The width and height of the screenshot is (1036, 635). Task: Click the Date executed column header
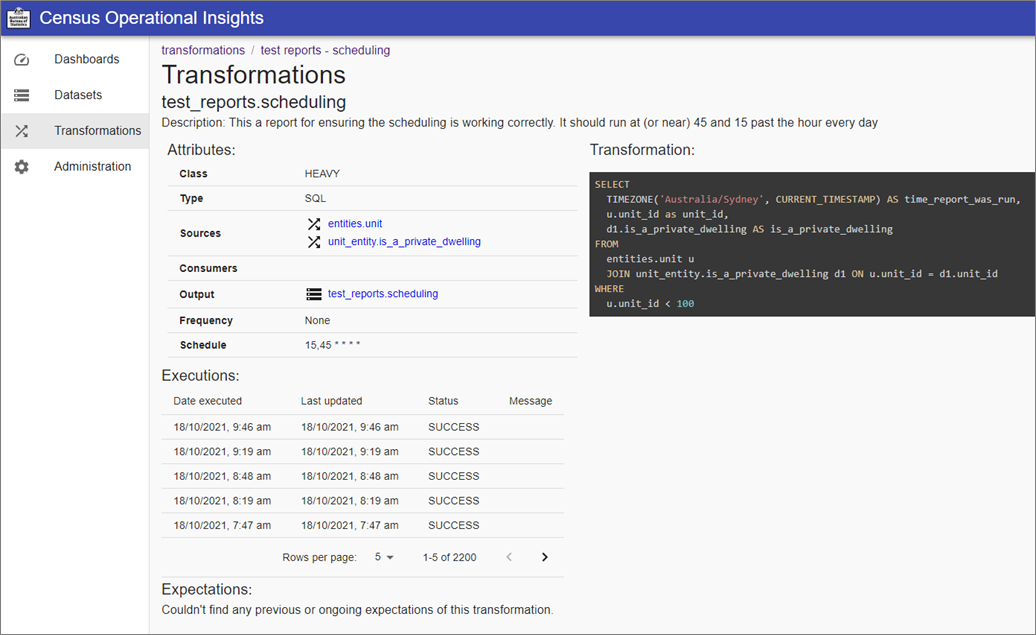(x=207, y=401)
